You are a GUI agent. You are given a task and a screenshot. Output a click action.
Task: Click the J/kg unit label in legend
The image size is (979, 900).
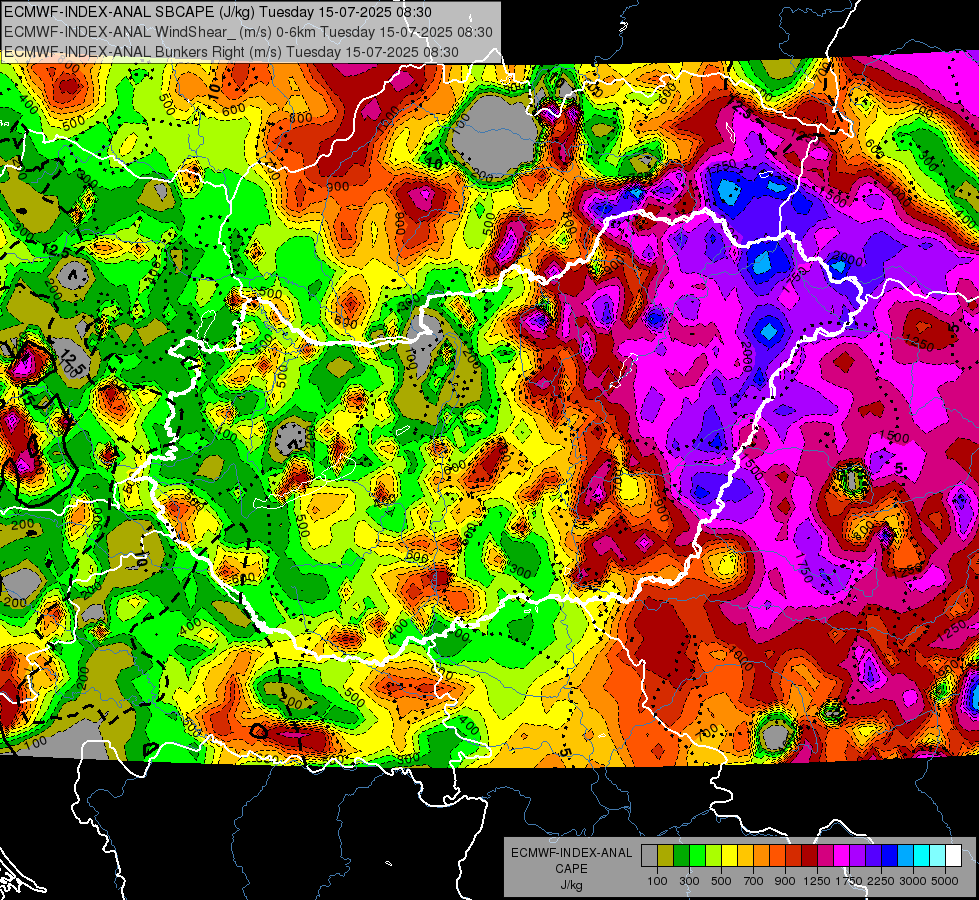coord(571,885)
